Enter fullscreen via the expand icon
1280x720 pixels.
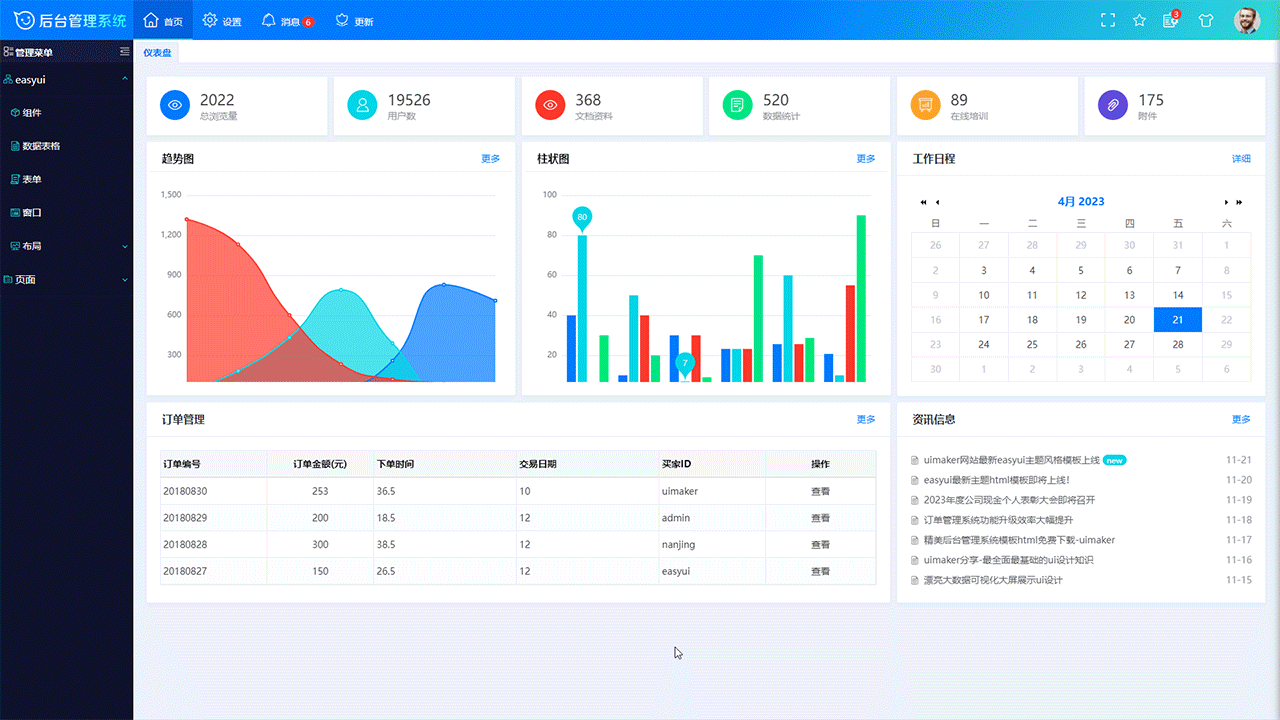1107,18
